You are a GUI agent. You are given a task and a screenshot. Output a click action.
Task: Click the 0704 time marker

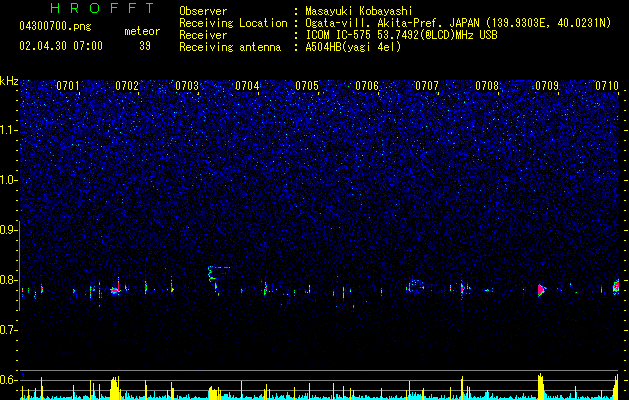[247, 86]
